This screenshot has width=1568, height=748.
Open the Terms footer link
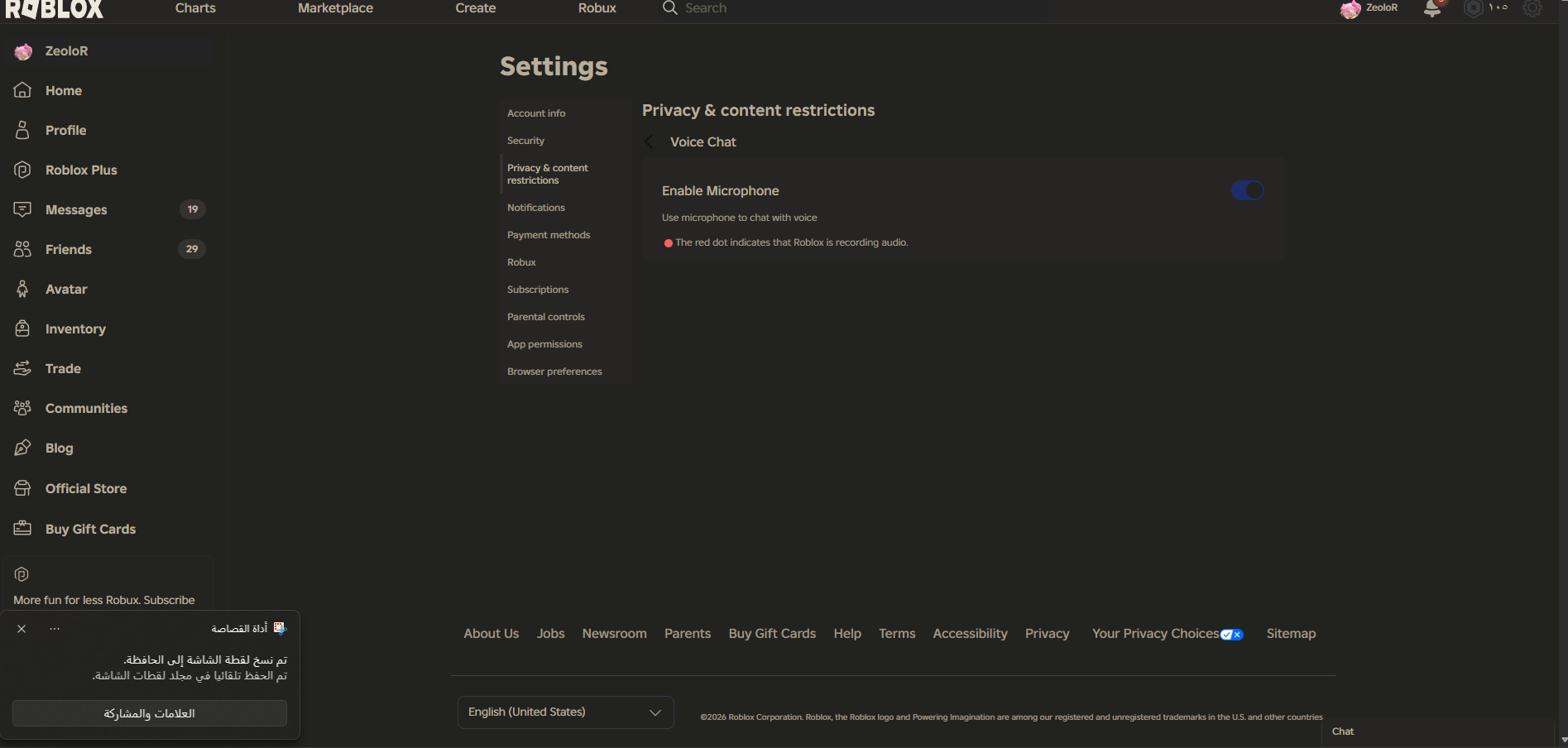pos(897,634)
